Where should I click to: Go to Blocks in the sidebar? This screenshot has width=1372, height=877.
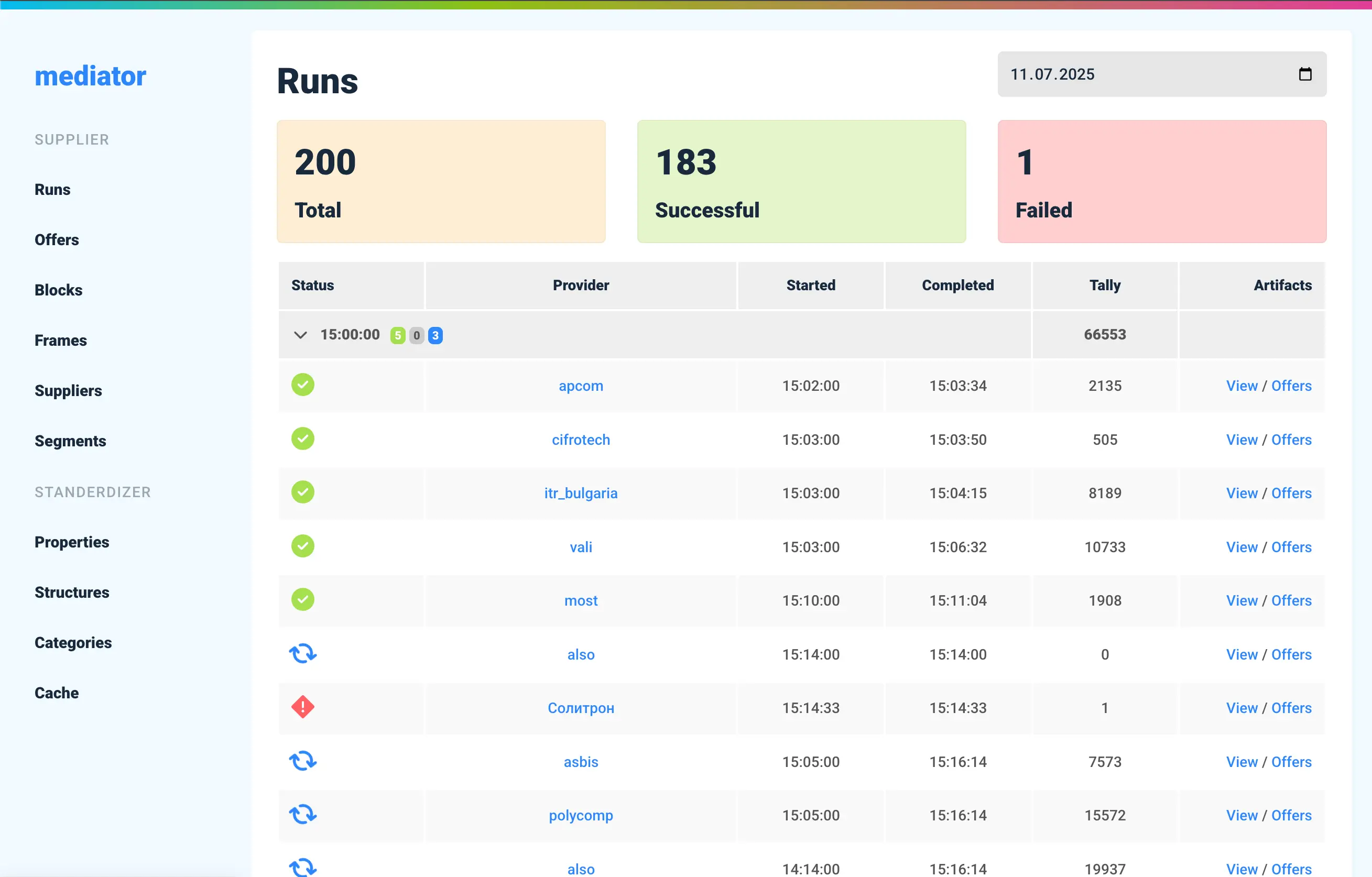pyautogui.click(x=58, y=290)
